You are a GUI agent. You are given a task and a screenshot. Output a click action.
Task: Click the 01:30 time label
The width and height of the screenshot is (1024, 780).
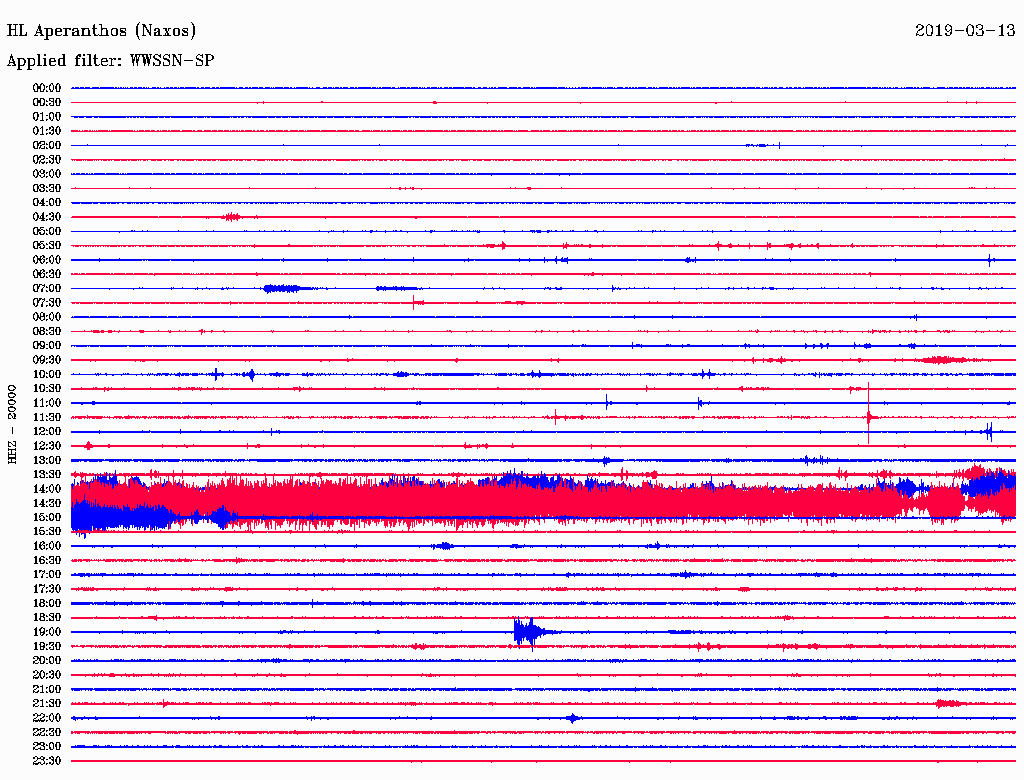[x=47, y=131]
